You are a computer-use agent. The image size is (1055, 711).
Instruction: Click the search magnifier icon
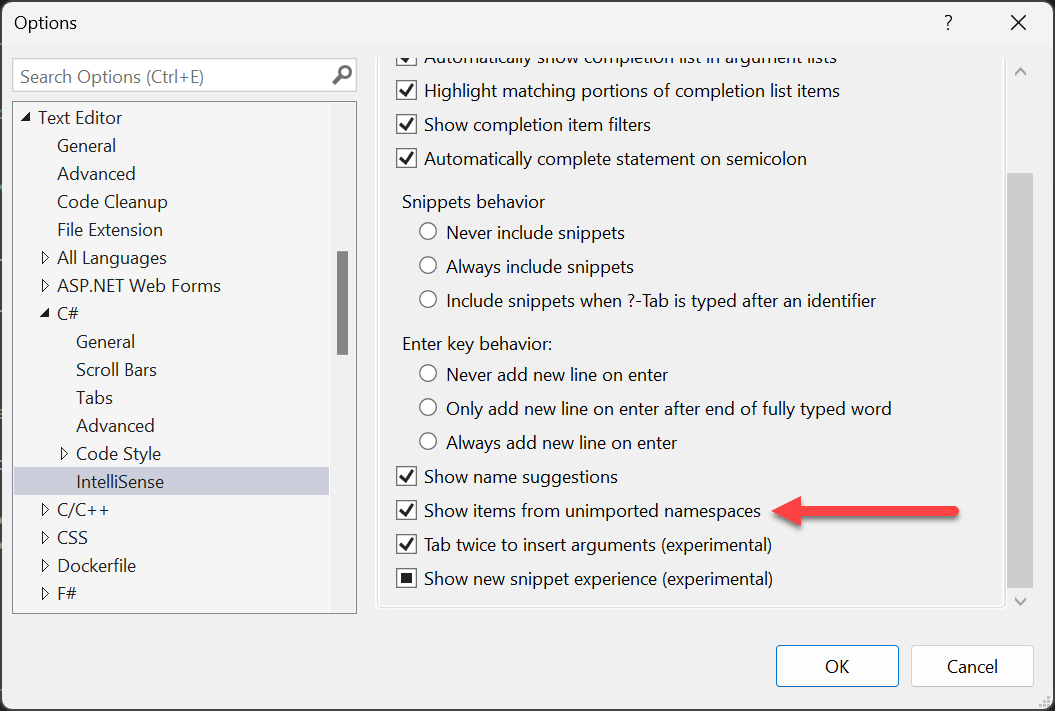pos(342,75)
